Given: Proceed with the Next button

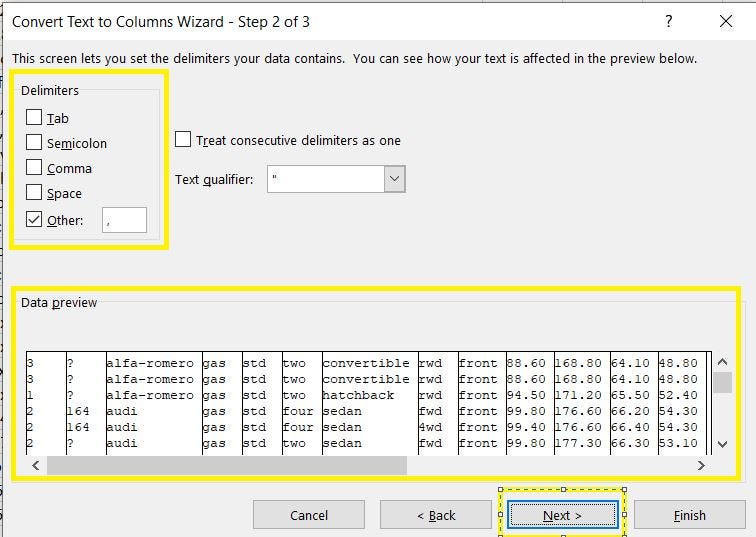Looking at the screenshot, I should tap(563, 515).
